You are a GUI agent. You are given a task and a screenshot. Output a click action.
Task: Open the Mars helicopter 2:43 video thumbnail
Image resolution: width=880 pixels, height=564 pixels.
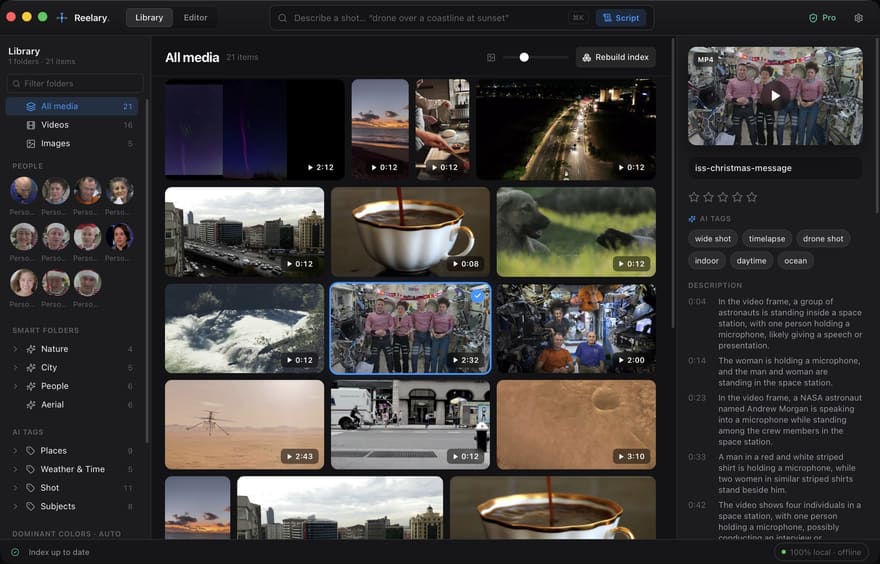pos(245,425)
